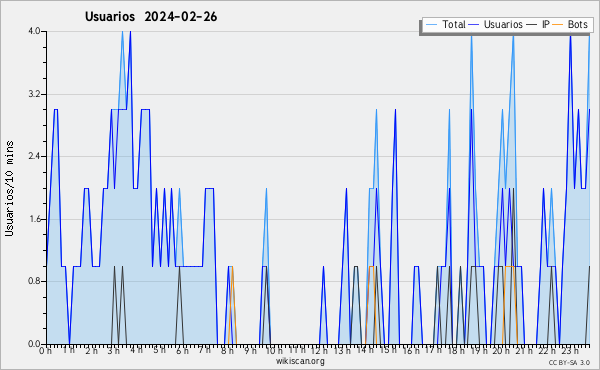Click the 'Usuarios 2024-02-26' chart title
Viewport: 600px width, 370px height.
151,16
